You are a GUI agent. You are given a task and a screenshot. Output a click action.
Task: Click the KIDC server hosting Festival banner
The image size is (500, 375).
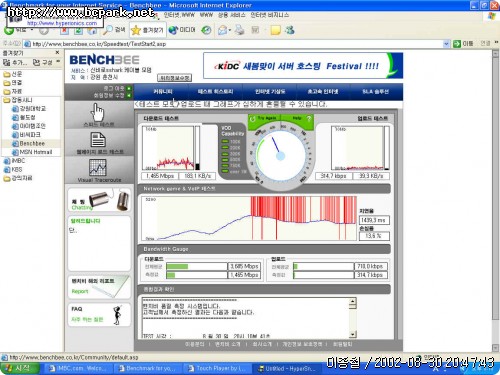(303, 66)
